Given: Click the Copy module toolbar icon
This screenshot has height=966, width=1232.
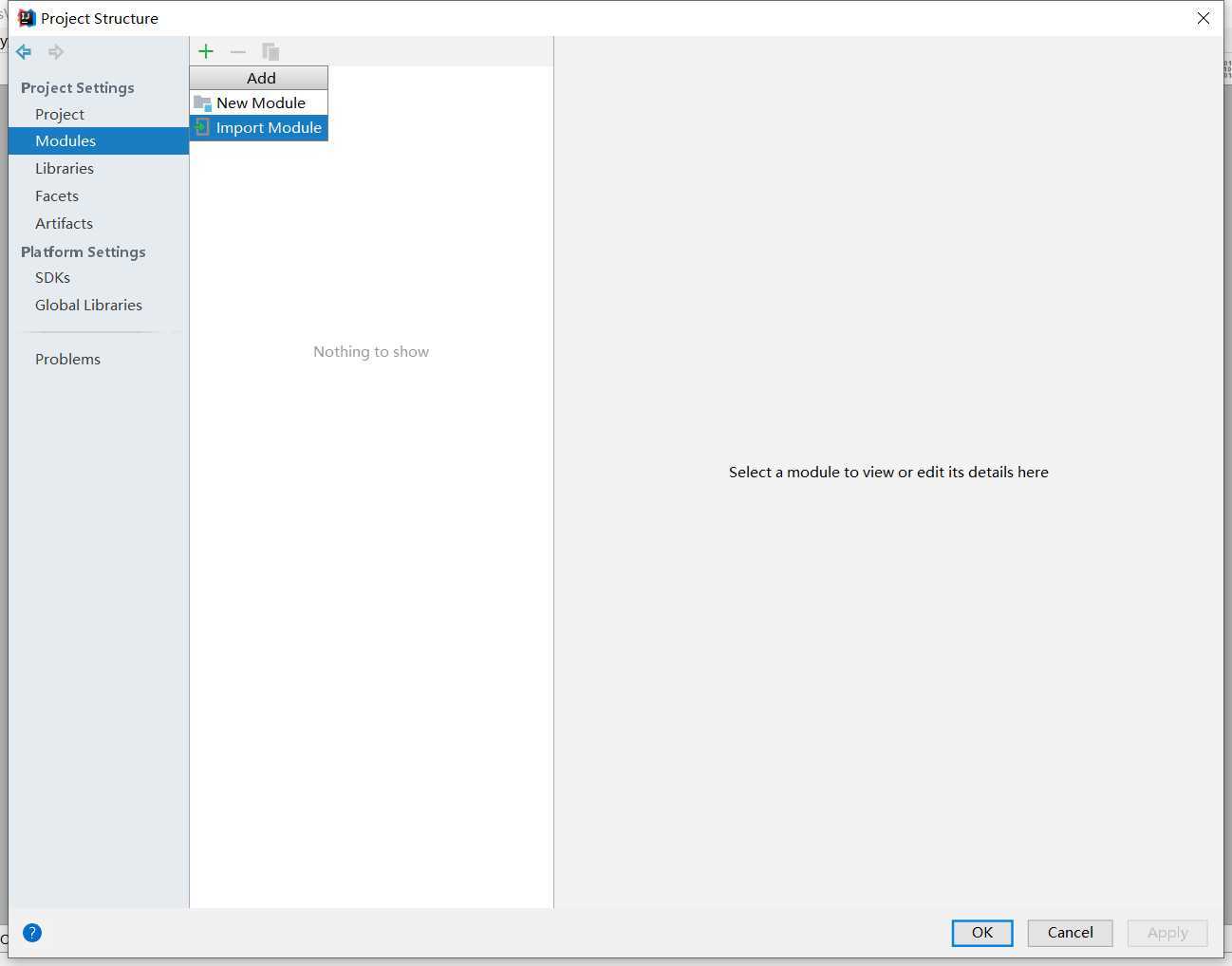Looking at the screenshot, I should click(271, 51).
